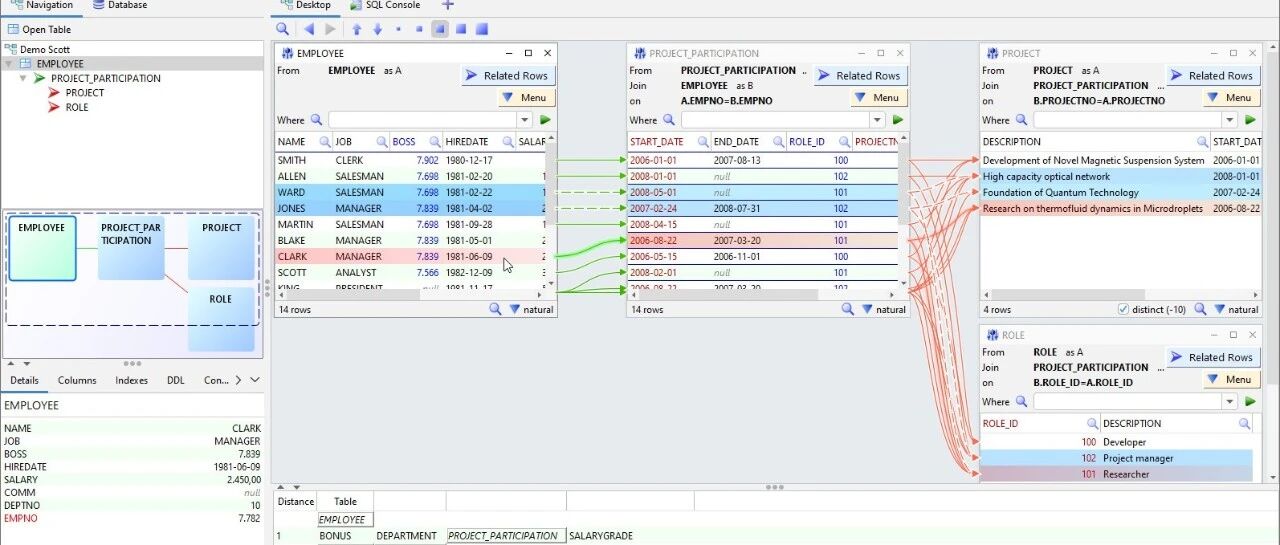Select the PROJECT node in navigation tree
This screenshot has width=1280, height=545.
tap(84, 92)
